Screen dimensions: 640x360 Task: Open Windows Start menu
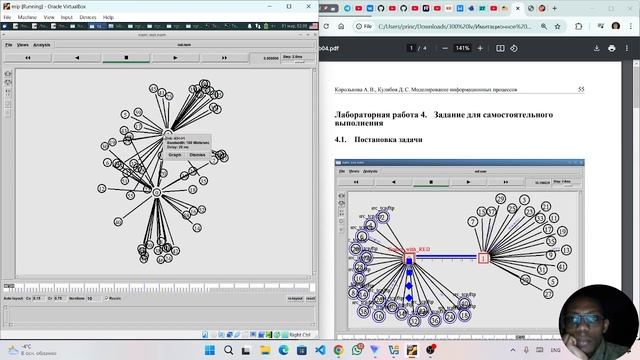coord(210,350)
